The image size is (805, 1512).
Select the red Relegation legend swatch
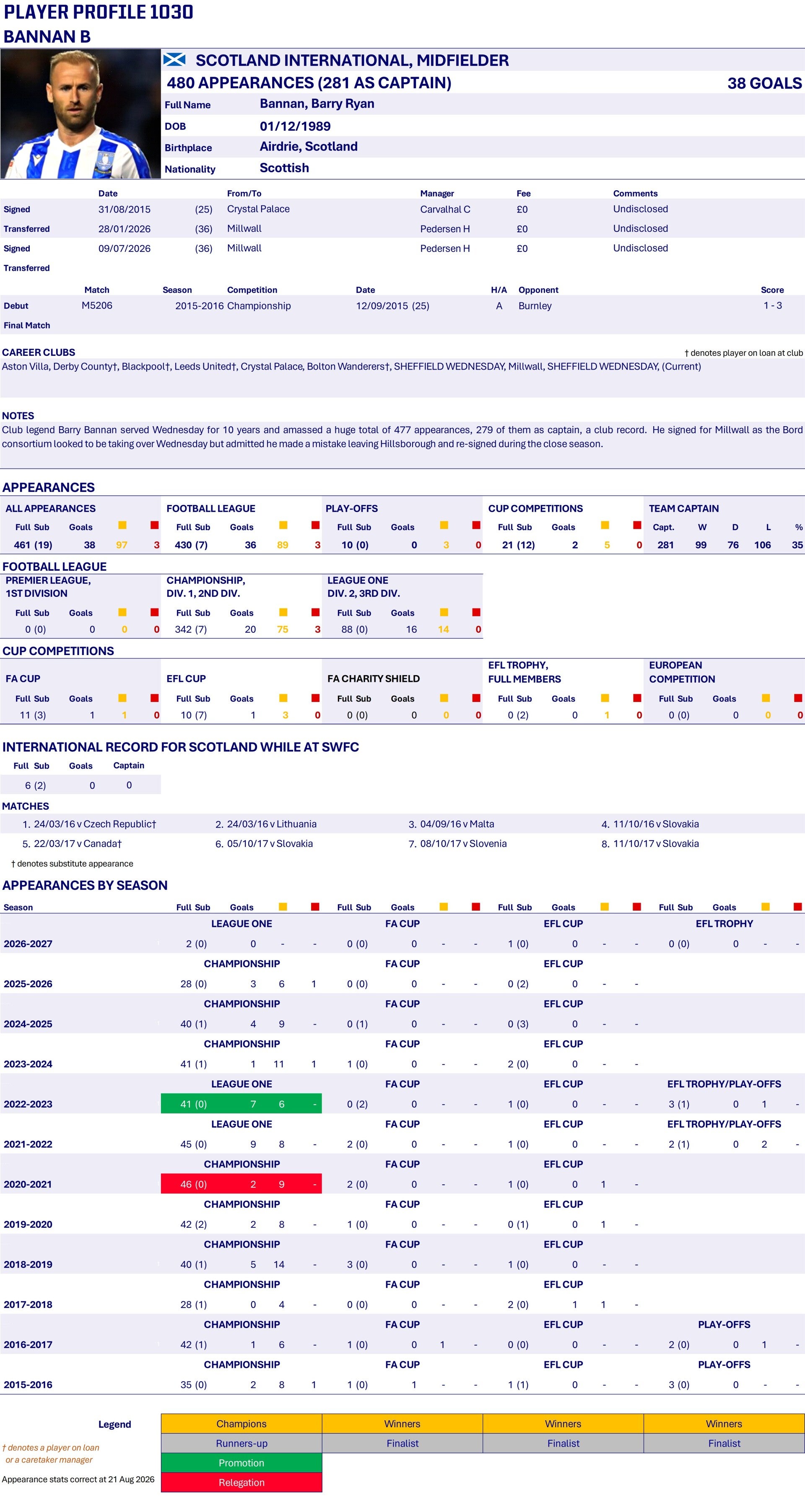click(241, 1482)
